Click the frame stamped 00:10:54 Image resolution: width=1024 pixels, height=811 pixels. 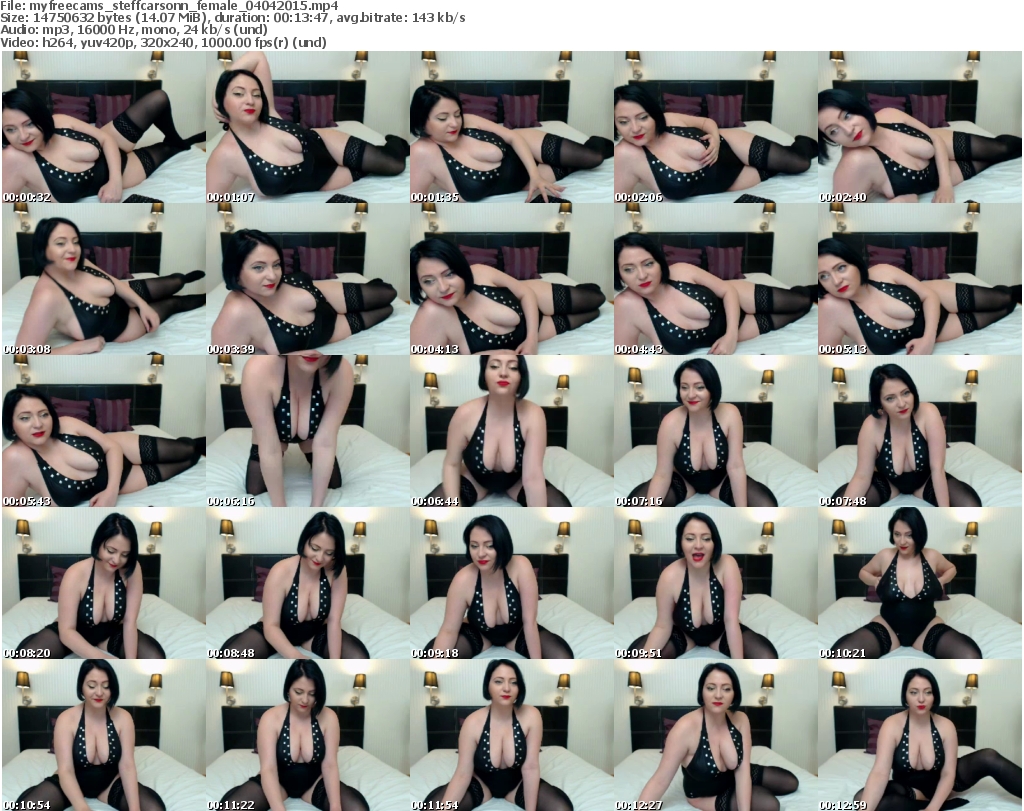click(104, 735)
